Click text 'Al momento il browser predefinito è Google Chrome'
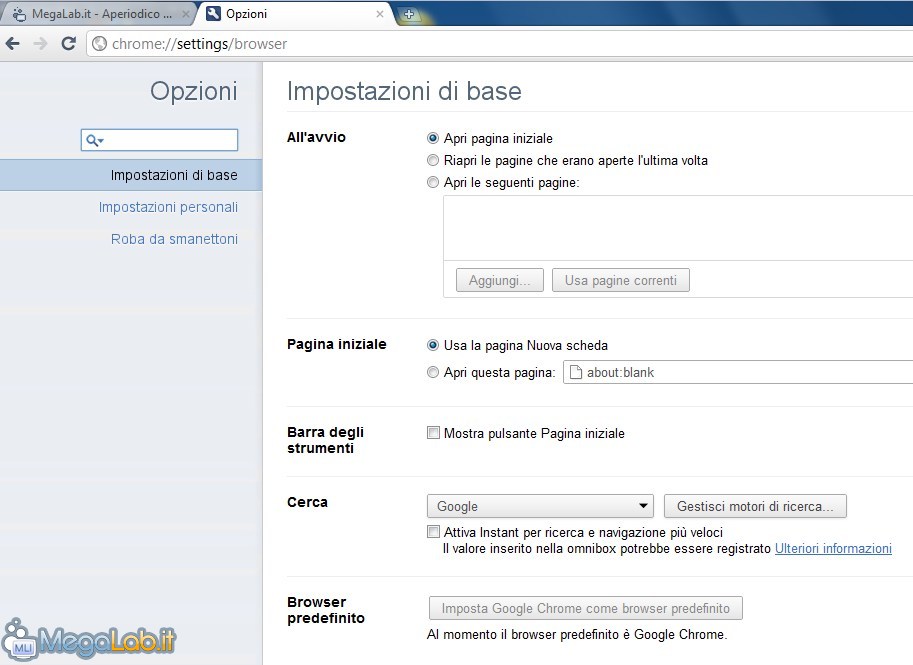913x665 pixels. tap(577, 634)
